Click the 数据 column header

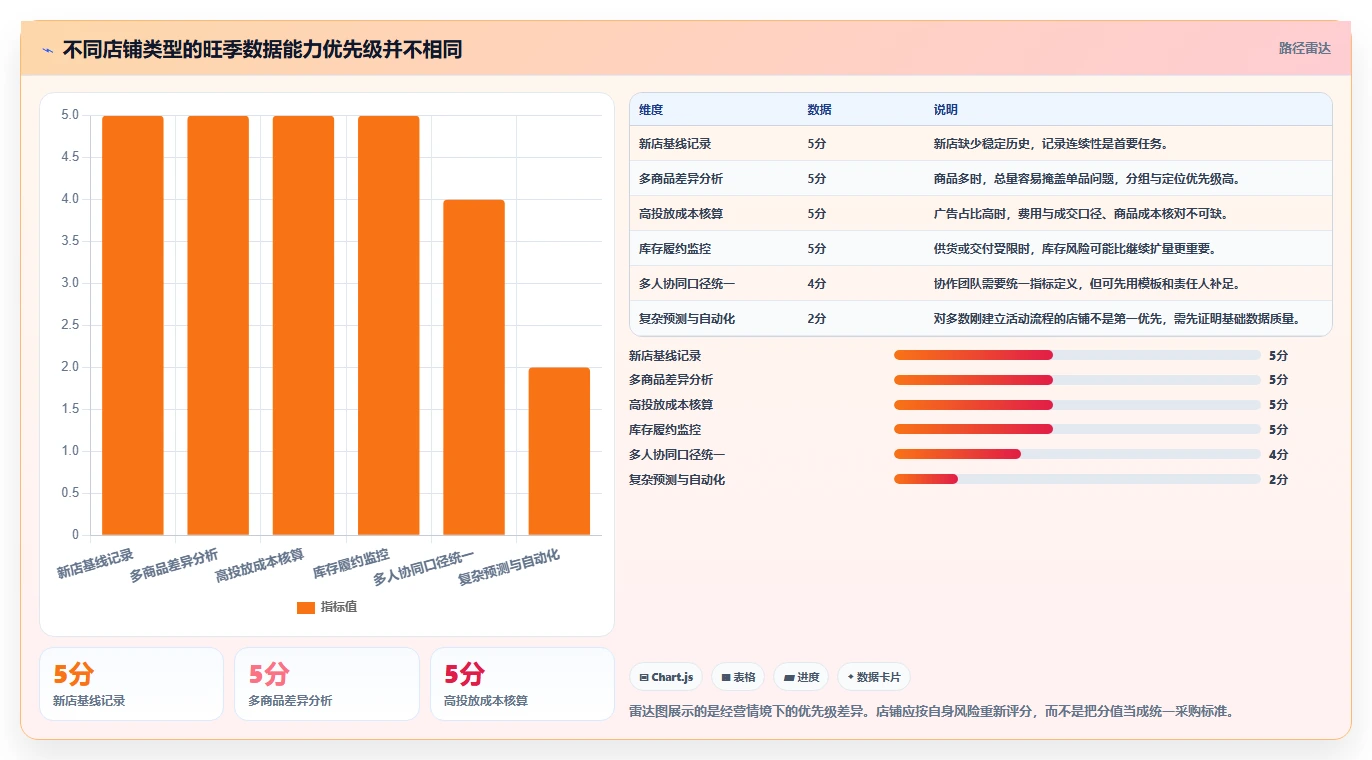(819, 110)
